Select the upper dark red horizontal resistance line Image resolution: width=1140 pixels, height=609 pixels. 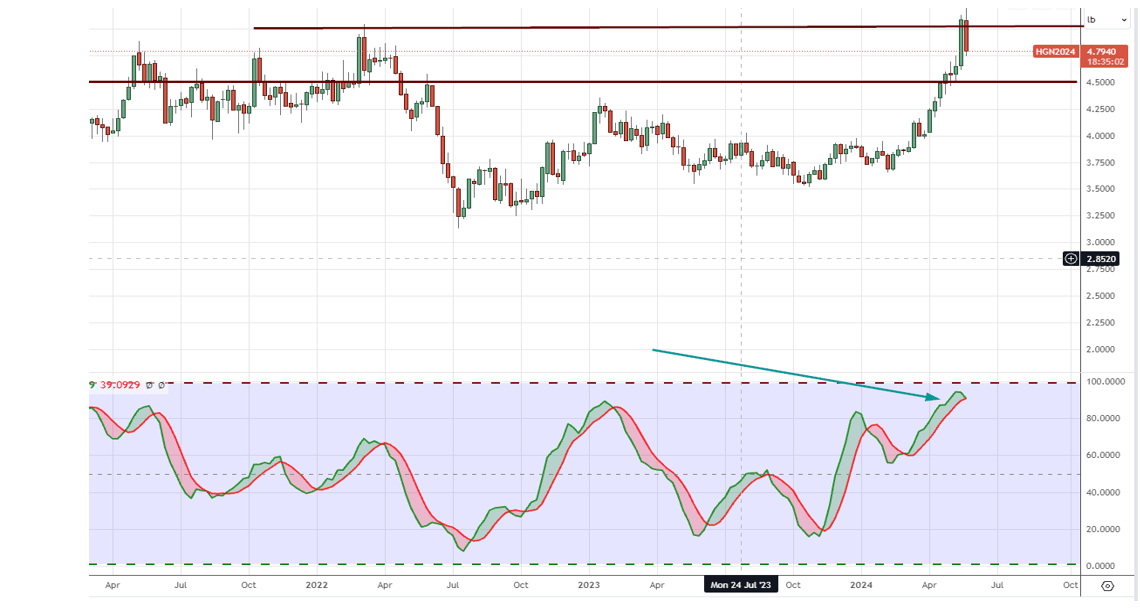click(668, 27)
